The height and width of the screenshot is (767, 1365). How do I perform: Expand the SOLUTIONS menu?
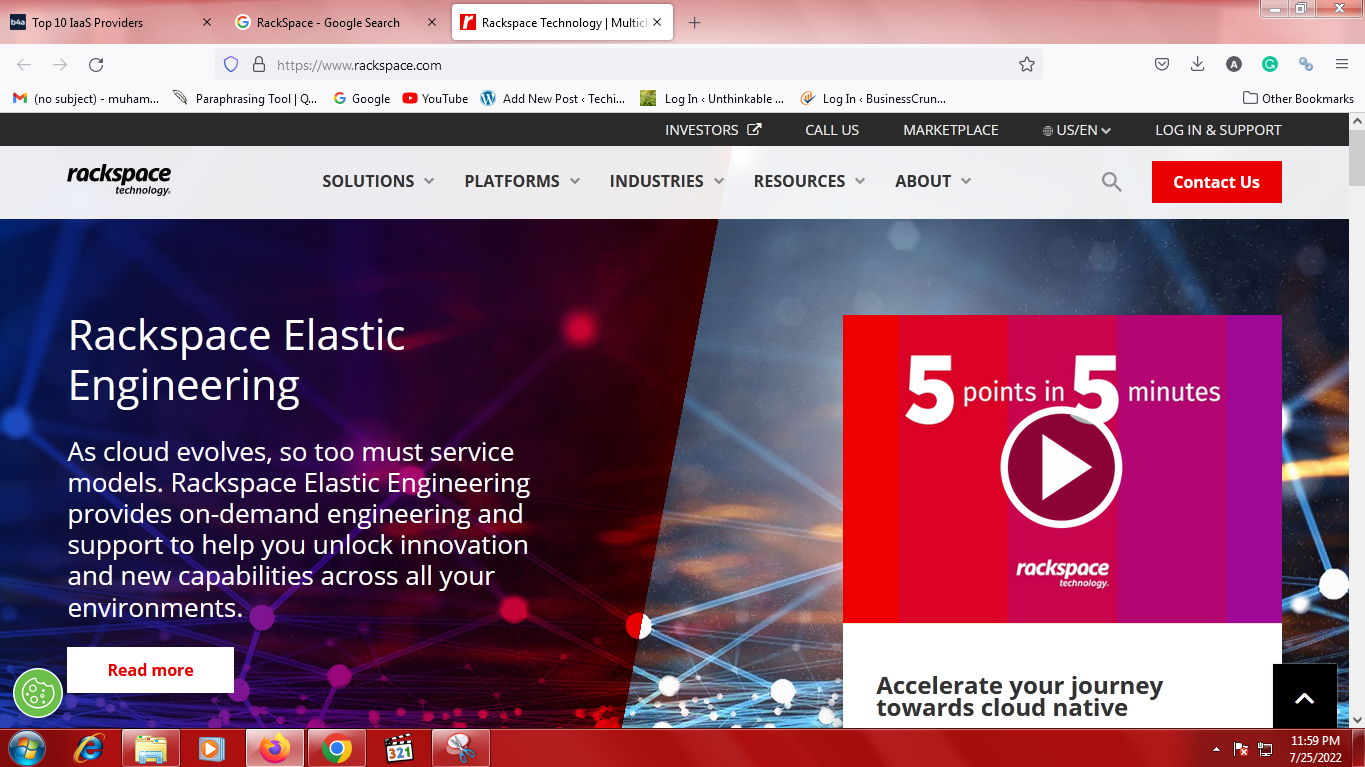click(x=378, y=181)
